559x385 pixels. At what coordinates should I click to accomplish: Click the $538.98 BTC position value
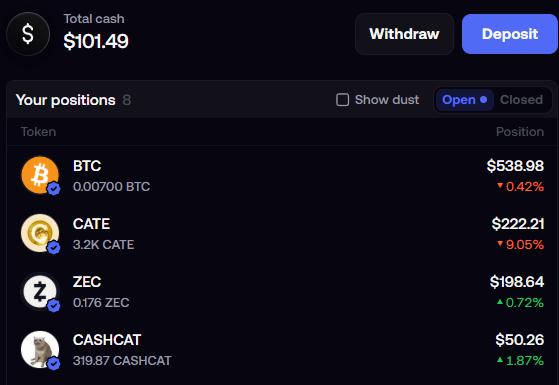515,166
